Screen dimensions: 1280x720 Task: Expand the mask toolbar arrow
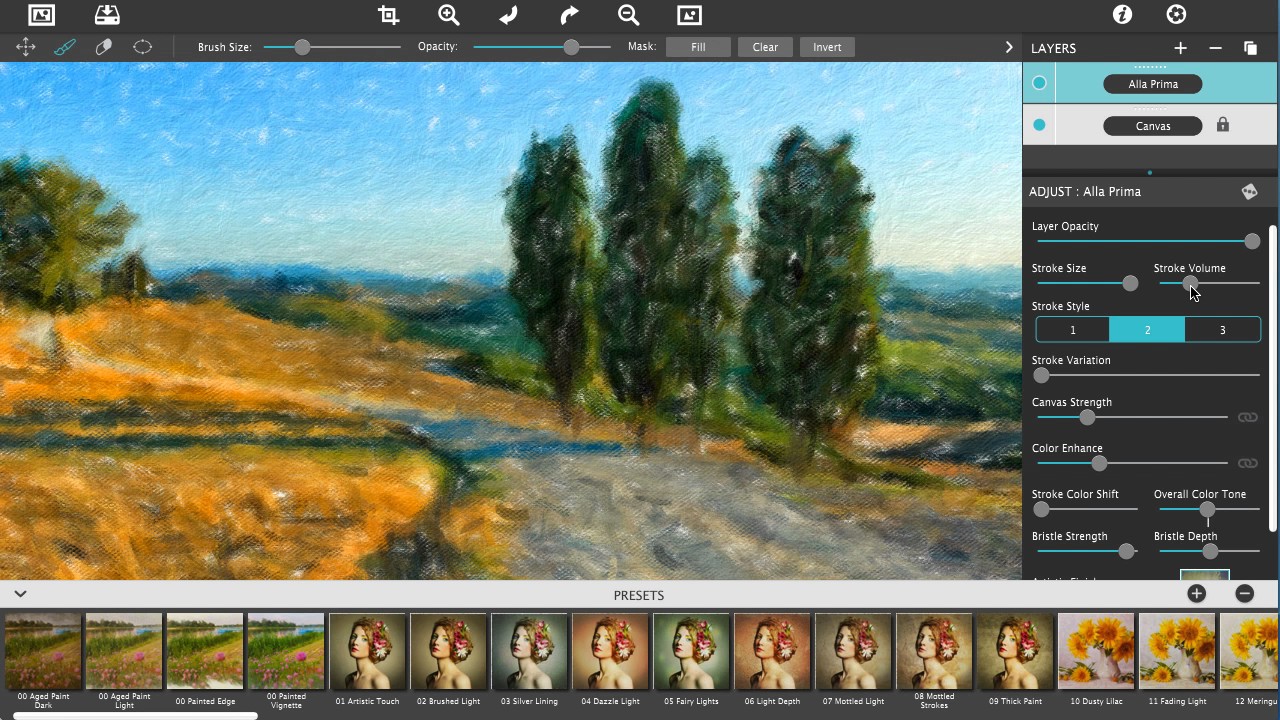click(1008, 47)
